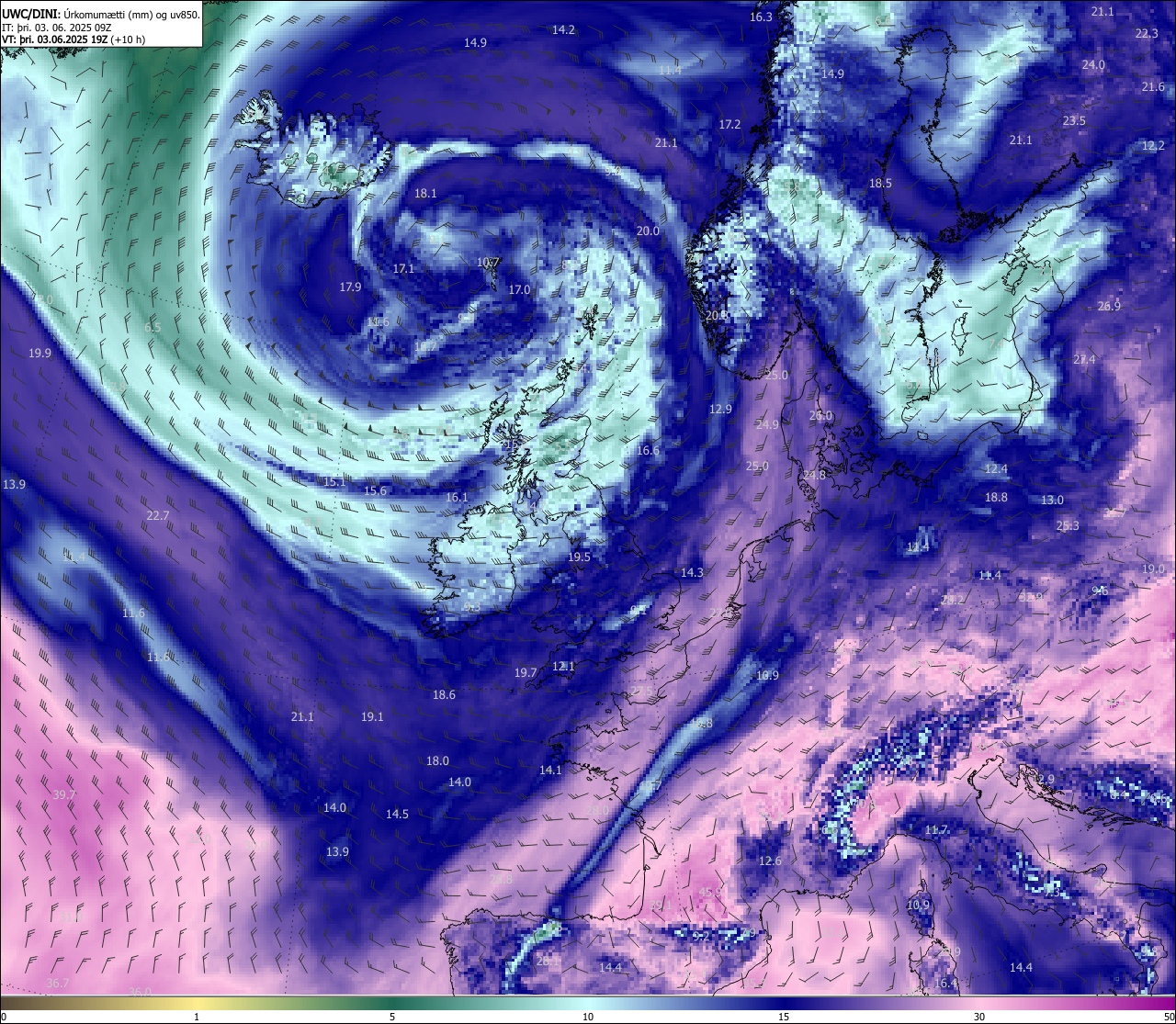This screenshot has height=1024, width=1176.
Task: Click the 17.0 value label
Action: pos(519,289)
